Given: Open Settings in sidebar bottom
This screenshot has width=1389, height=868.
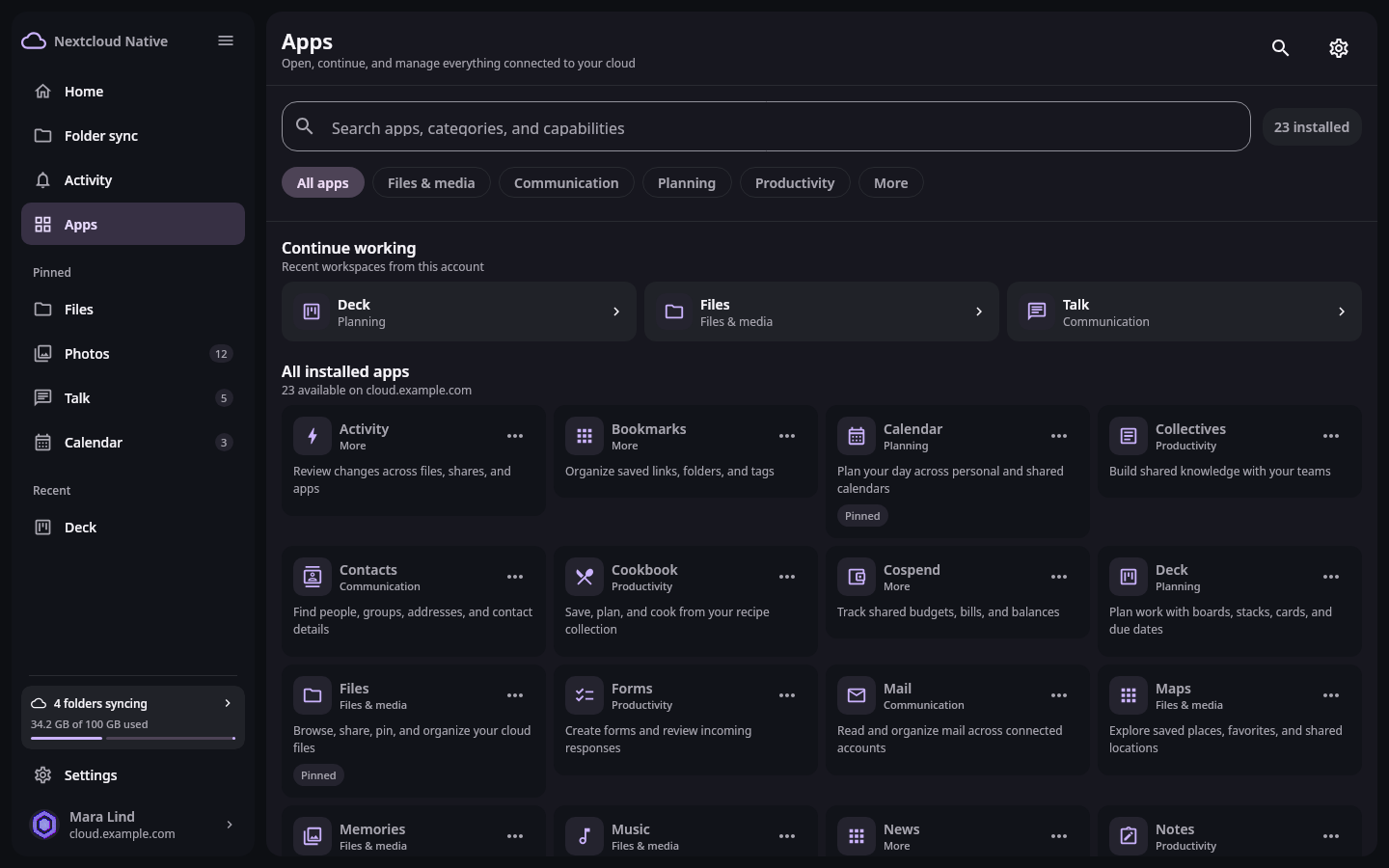Looking at the screenshot, I should [133, 775].
